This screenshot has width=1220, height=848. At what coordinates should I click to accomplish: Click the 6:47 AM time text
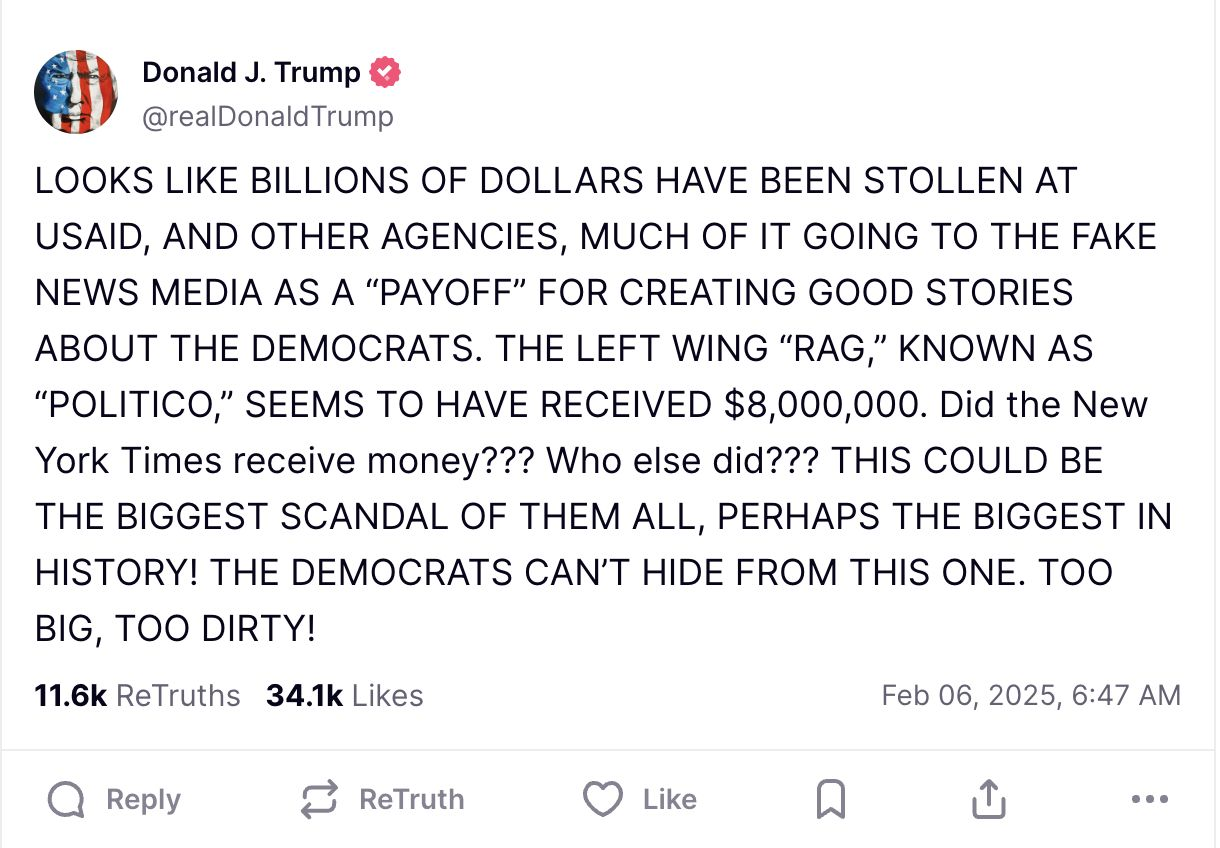pyautogui.click(x=1125, y=695)
